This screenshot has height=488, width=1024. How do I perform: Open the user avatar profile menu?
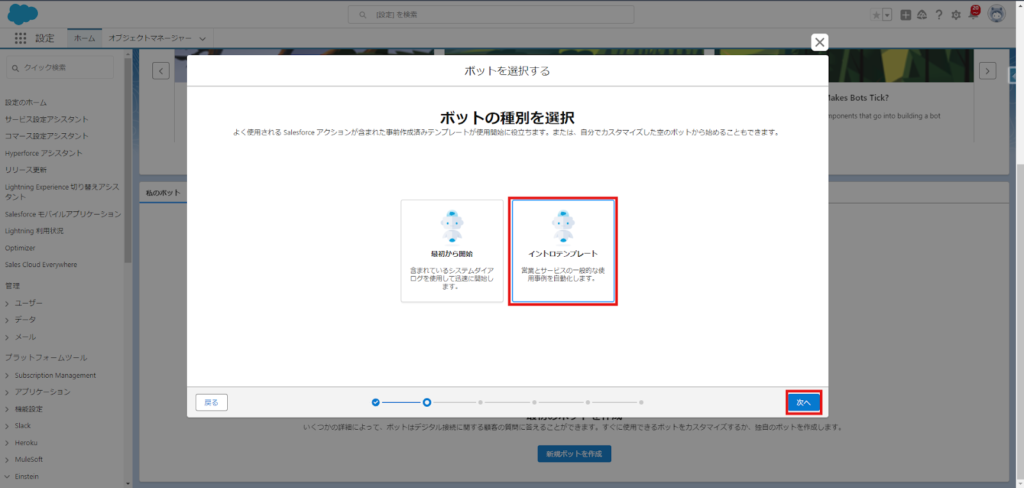pyautogui.click(x=997, y=14)
